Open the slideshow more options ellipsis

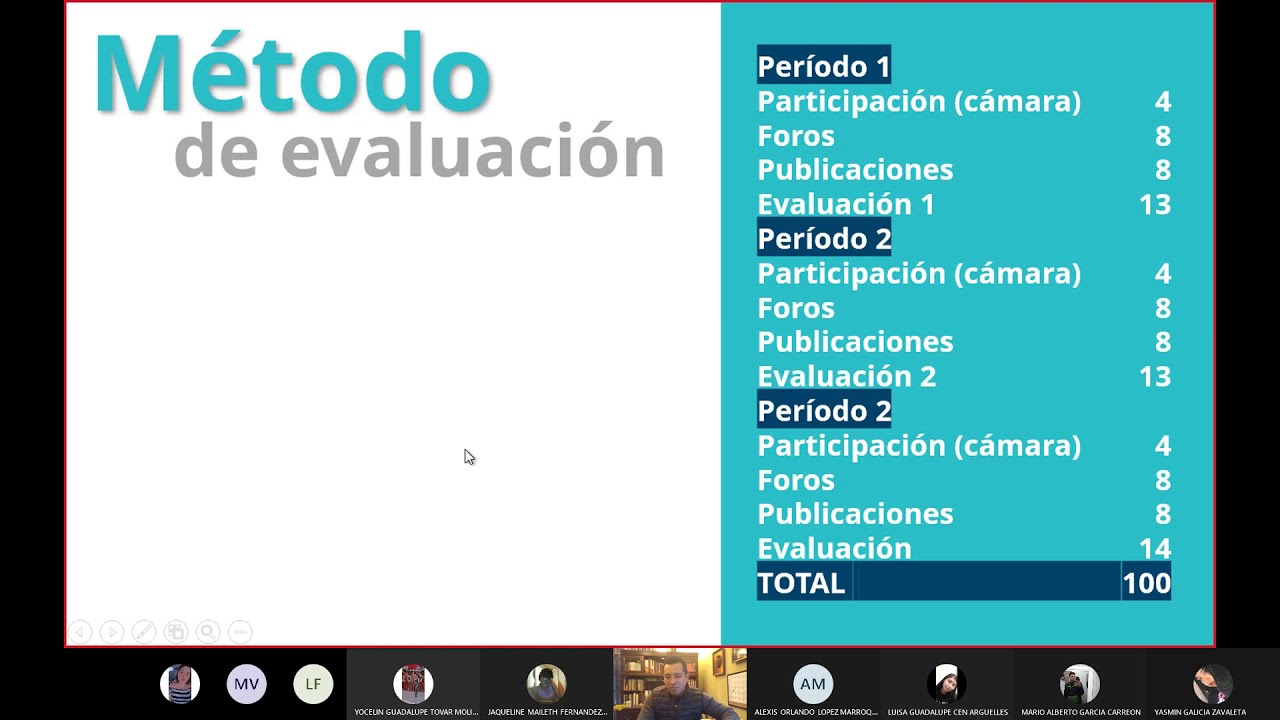coord(240,632)
